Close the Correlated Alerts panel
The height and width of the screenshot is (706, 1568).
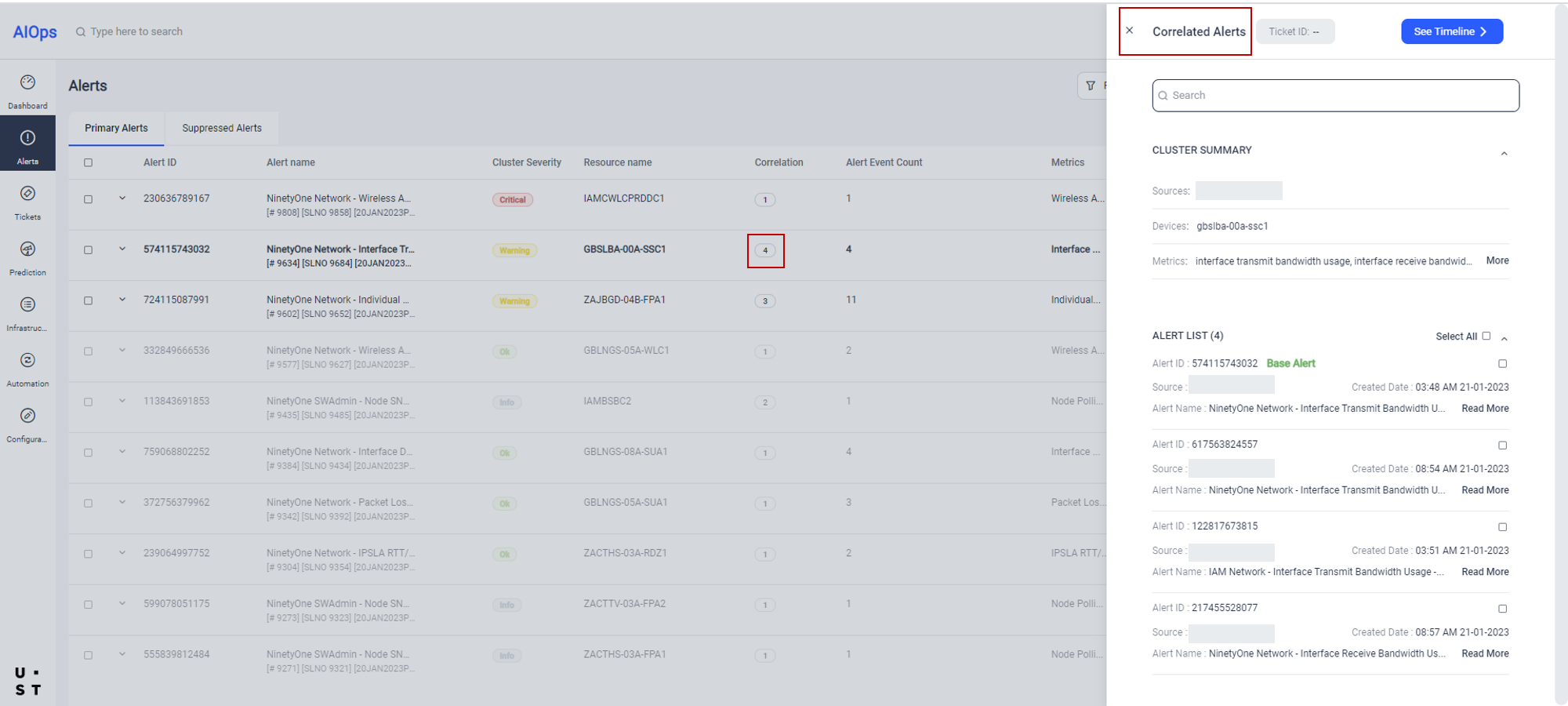[x=1130, y=31]
